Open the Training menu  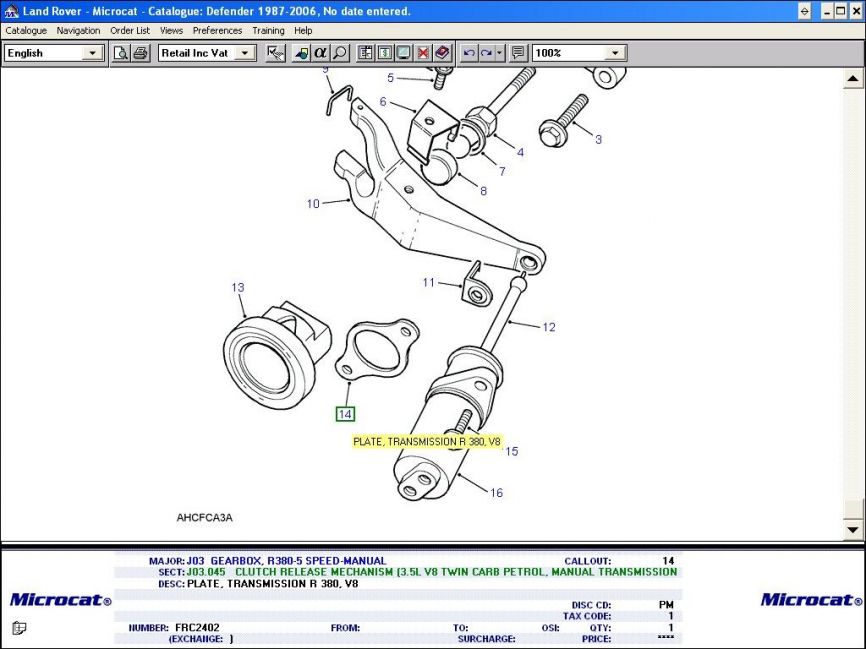tap(268, 31)
